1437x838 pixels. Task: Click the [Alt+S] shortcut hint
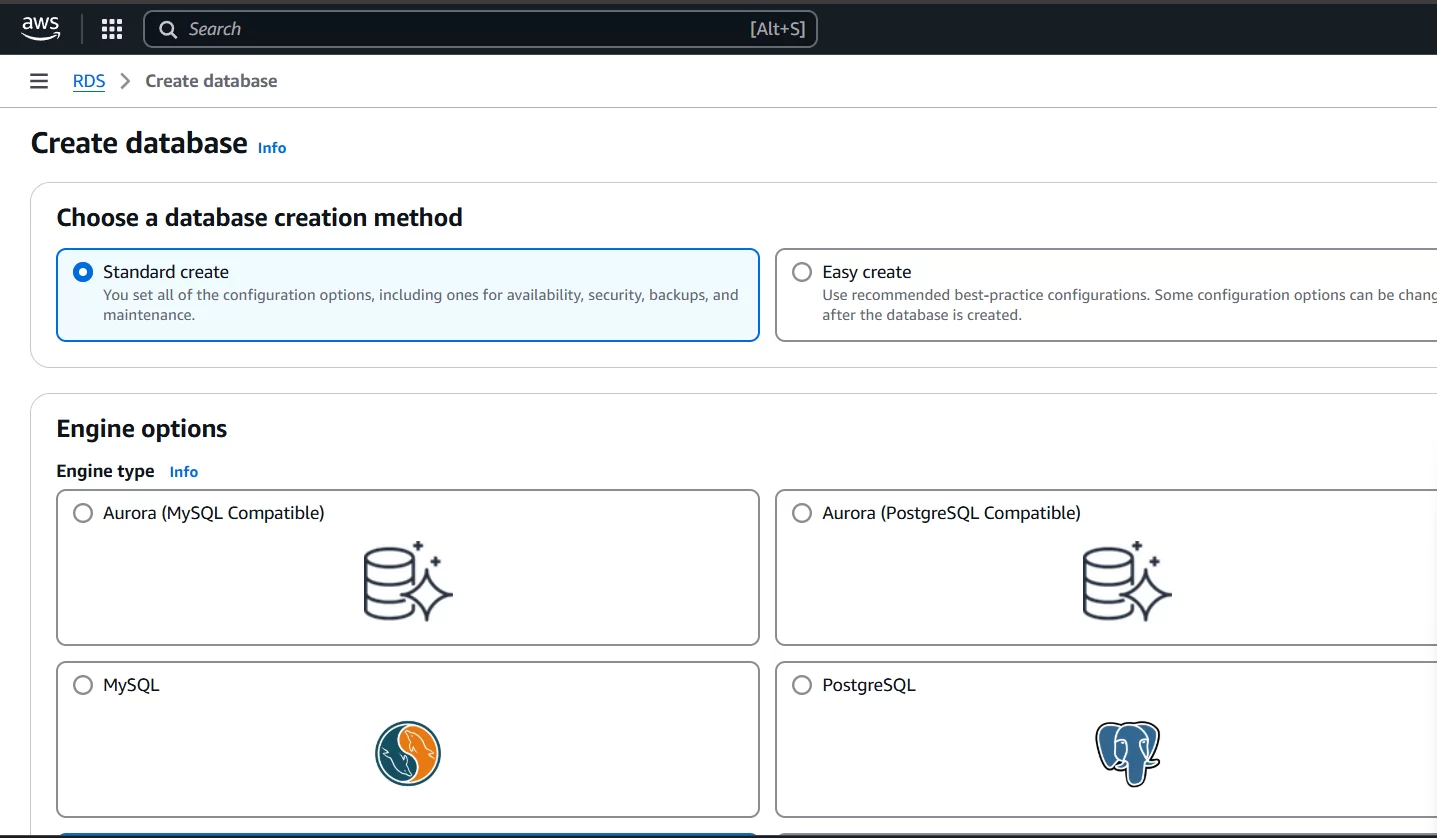(777, 29)
